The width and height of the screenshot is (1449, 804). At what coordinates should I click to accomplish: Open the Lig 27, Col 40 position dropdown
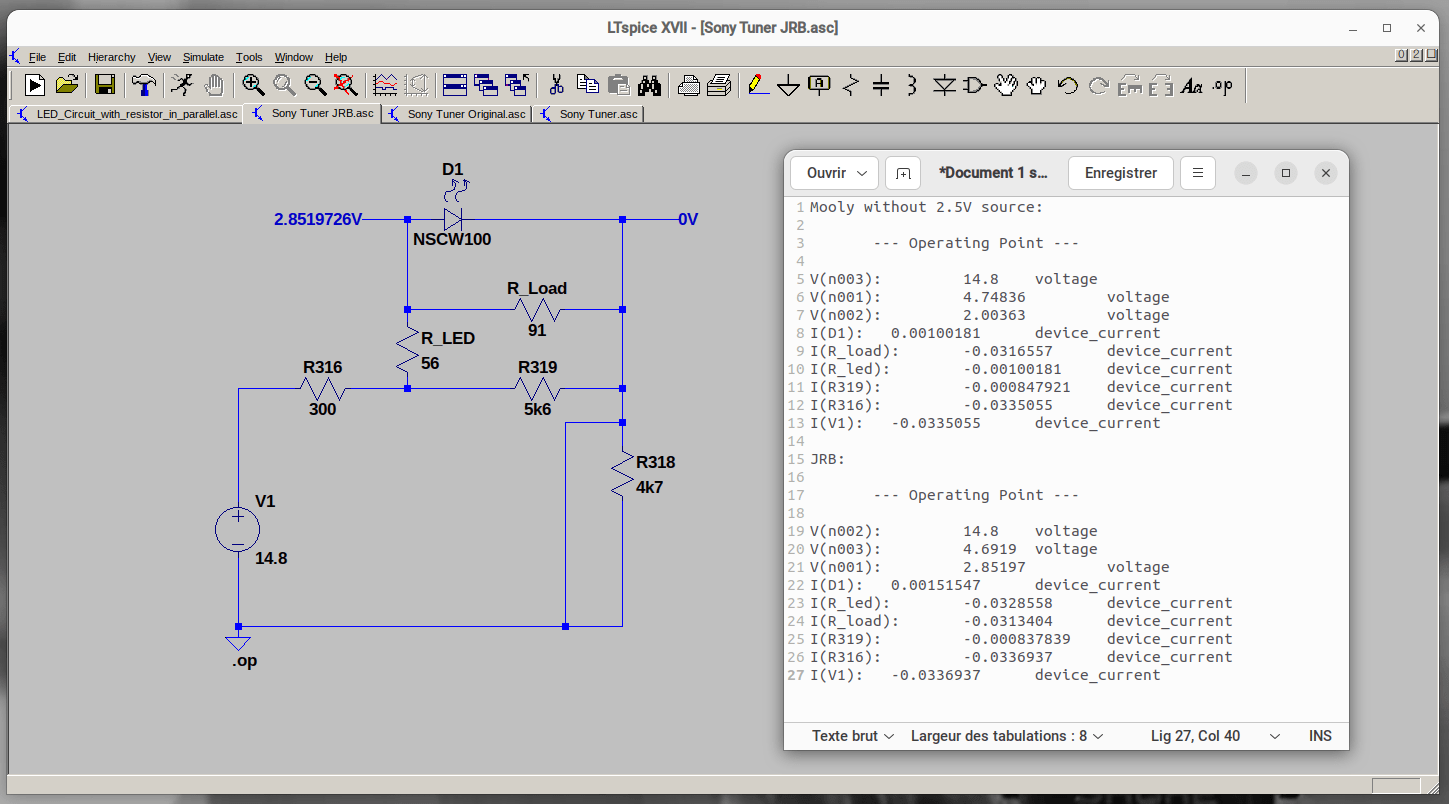[x=1214, y=736]
